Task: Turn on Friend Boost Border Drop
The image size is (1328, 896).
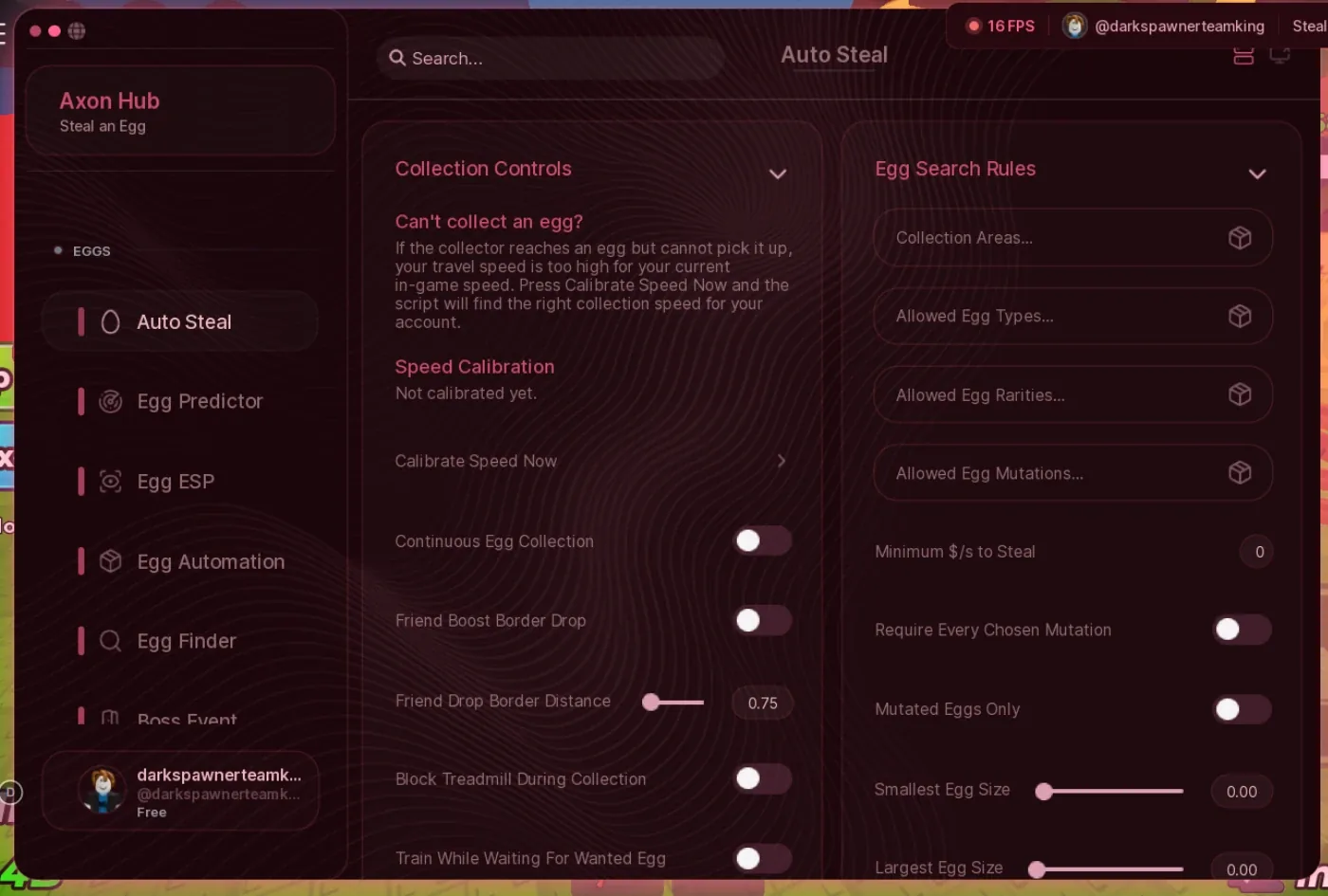Action: pos(763,620)
